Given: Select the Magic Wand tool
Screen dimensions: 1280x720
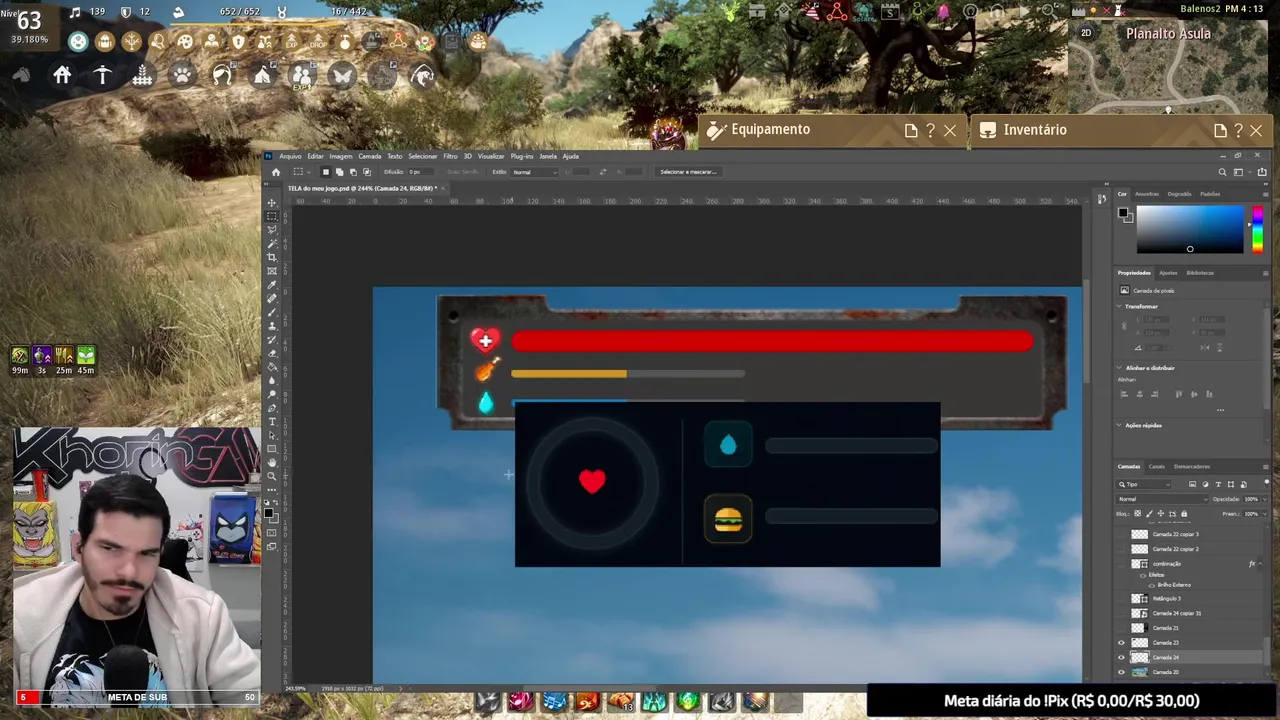Looking at the screenshot, I should [272, 242].
